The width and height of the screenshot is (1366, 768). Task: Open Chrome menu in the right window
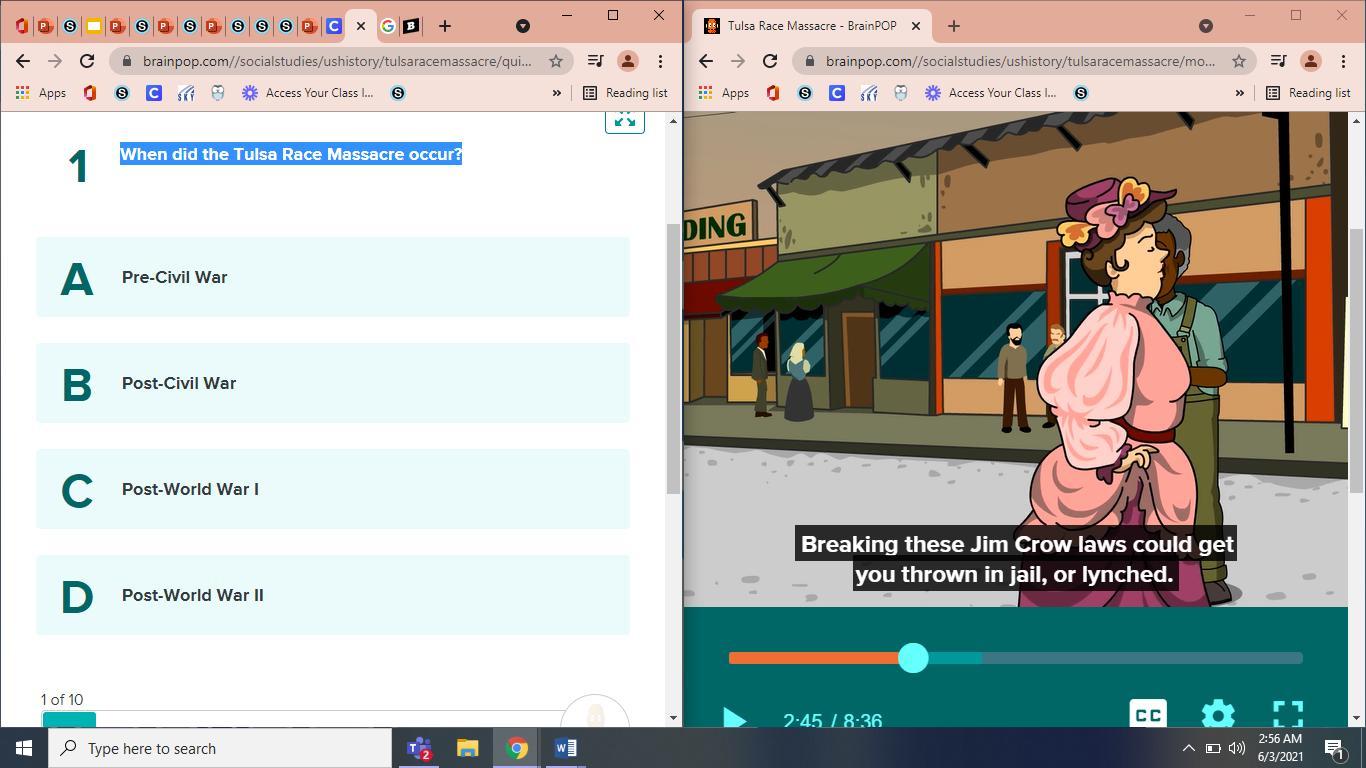[x=1343, y=61]
